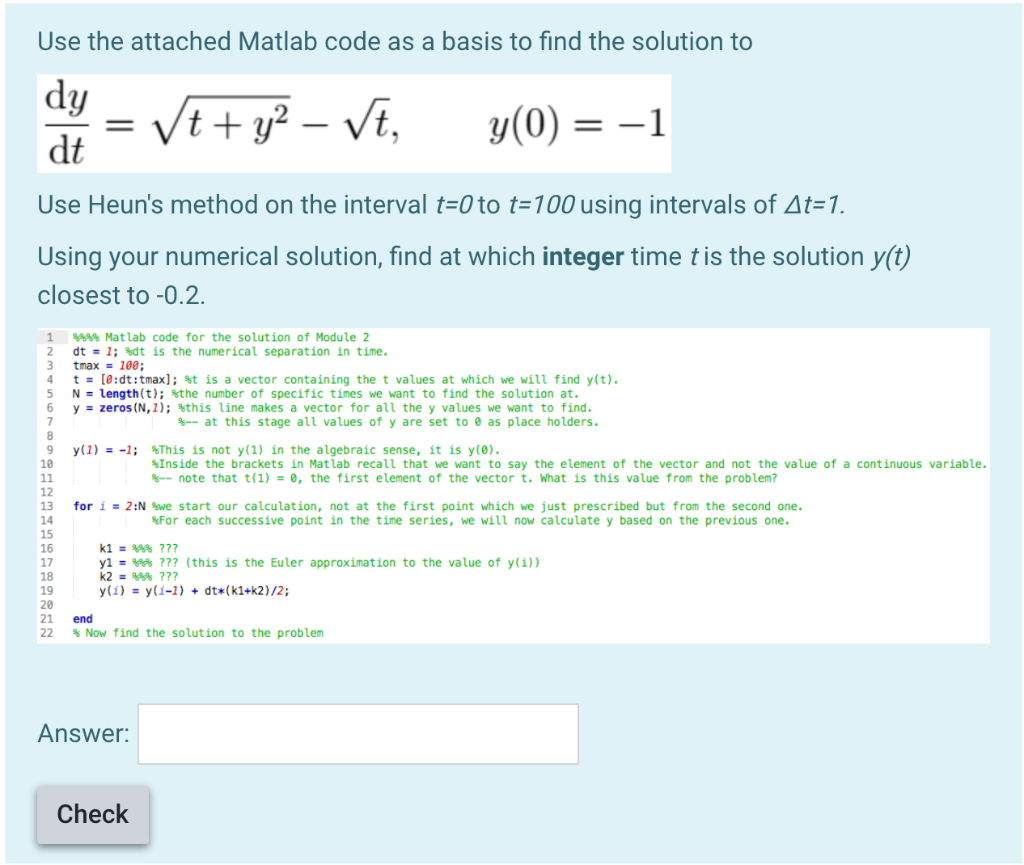
Task: Click the 'Use Heun's method' instruction line
Action: coord(441,205)
